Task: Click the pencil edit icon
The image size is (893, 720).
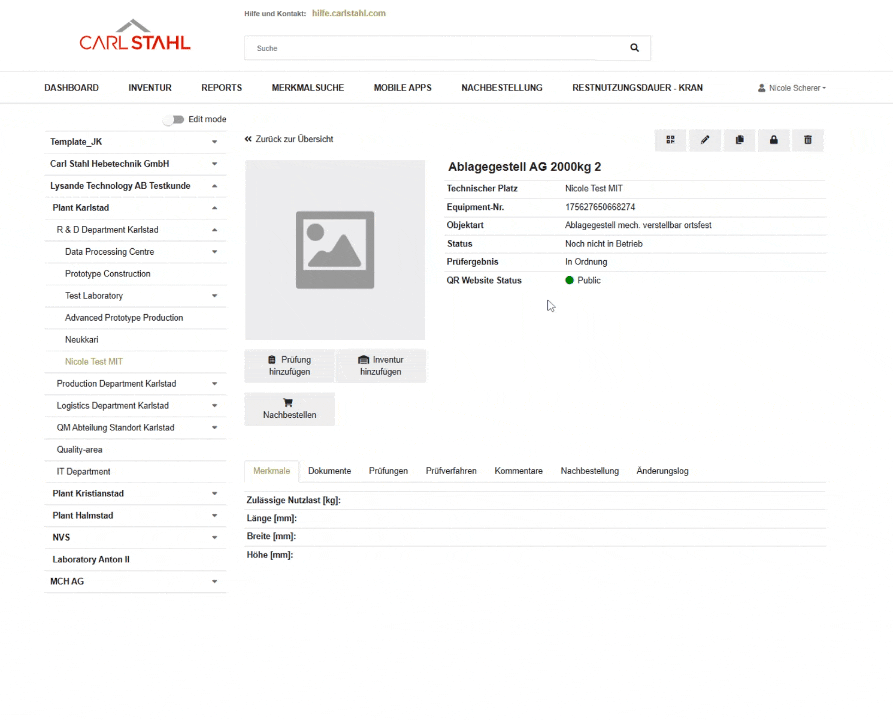Action: (705, 140)
